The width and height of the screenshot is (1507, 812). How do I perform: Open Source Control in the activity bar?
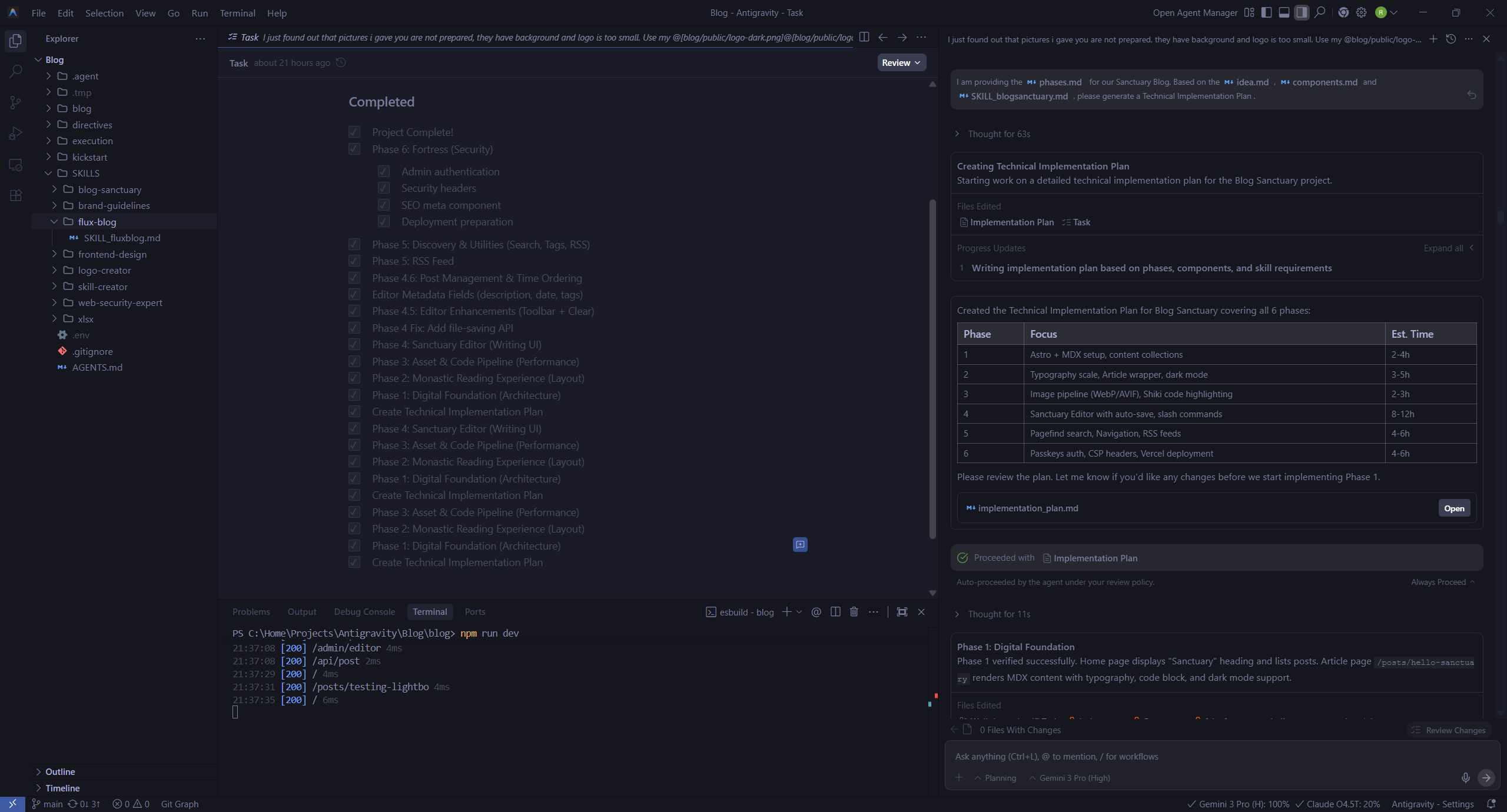tap(15, 102)
